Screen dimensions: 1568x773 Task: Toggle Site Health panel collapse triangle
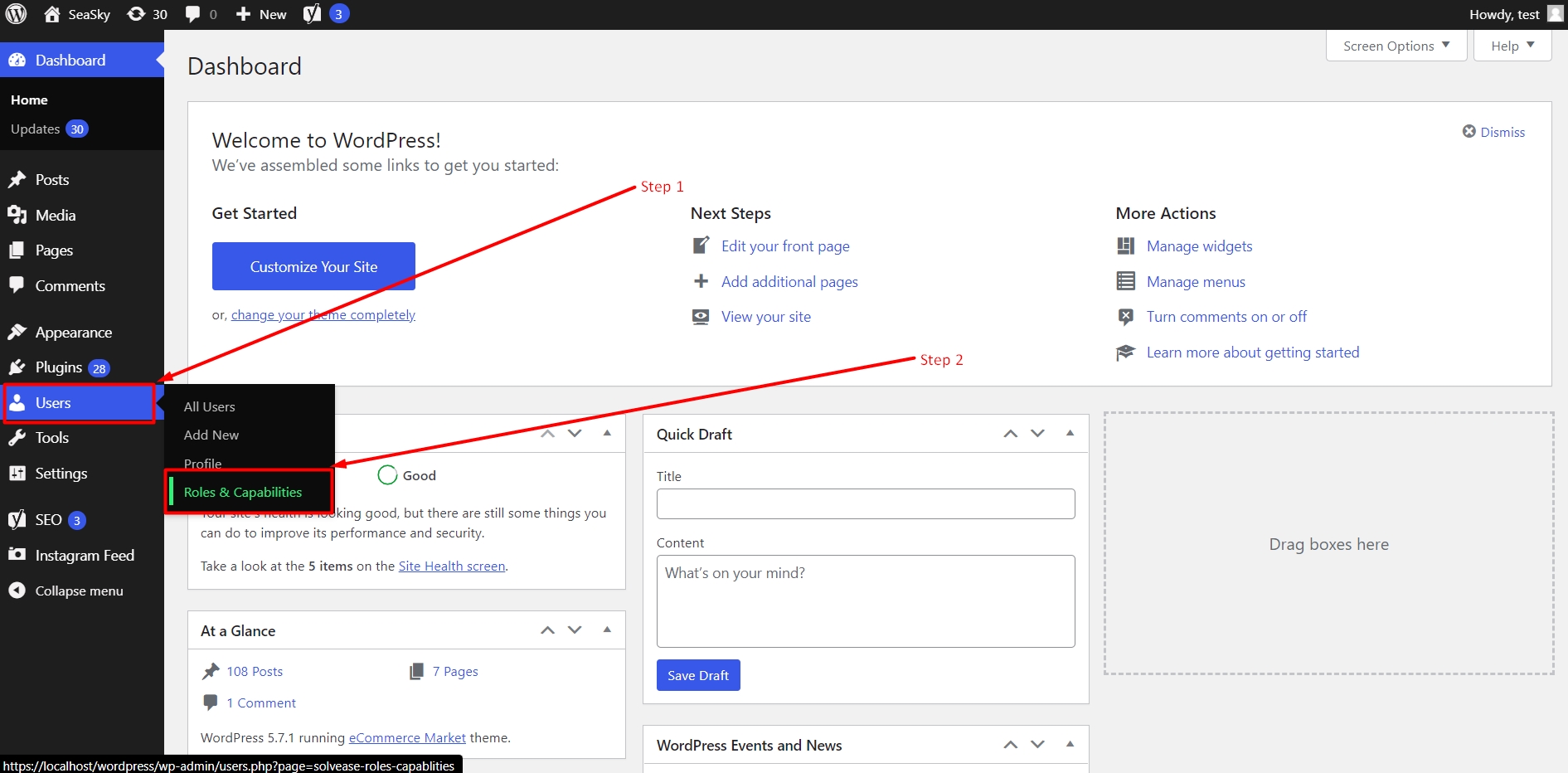[x=607, y=433]
